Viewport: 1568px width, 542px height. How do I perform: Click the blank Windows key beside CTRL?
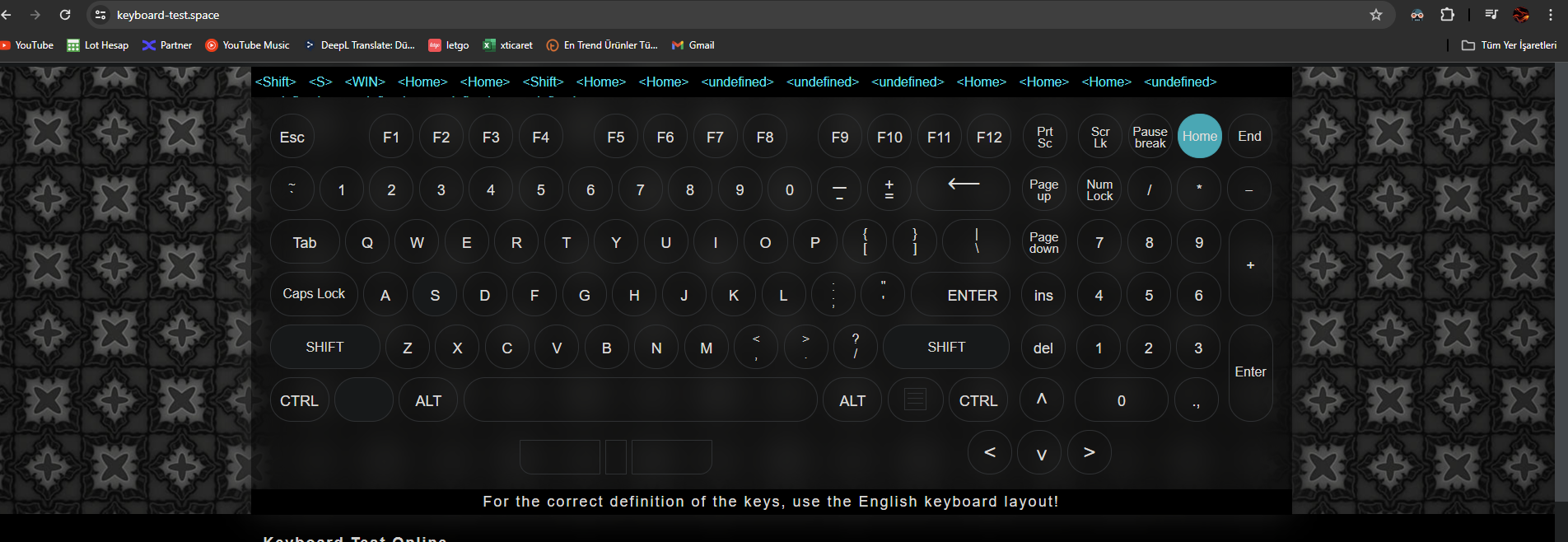[x=364, y=399]
